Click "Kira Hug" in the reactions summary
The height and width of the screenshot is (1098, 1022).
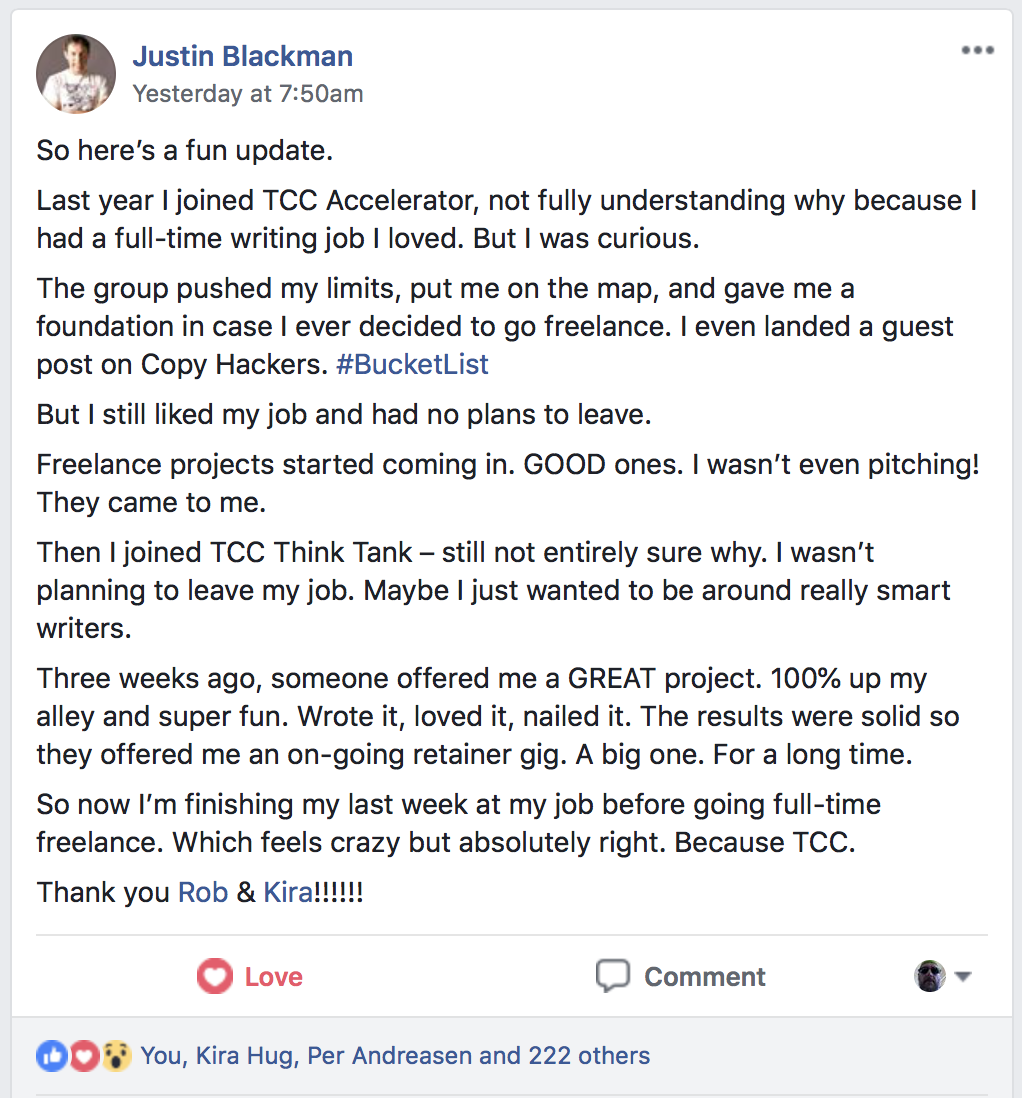coord(244,1056)
